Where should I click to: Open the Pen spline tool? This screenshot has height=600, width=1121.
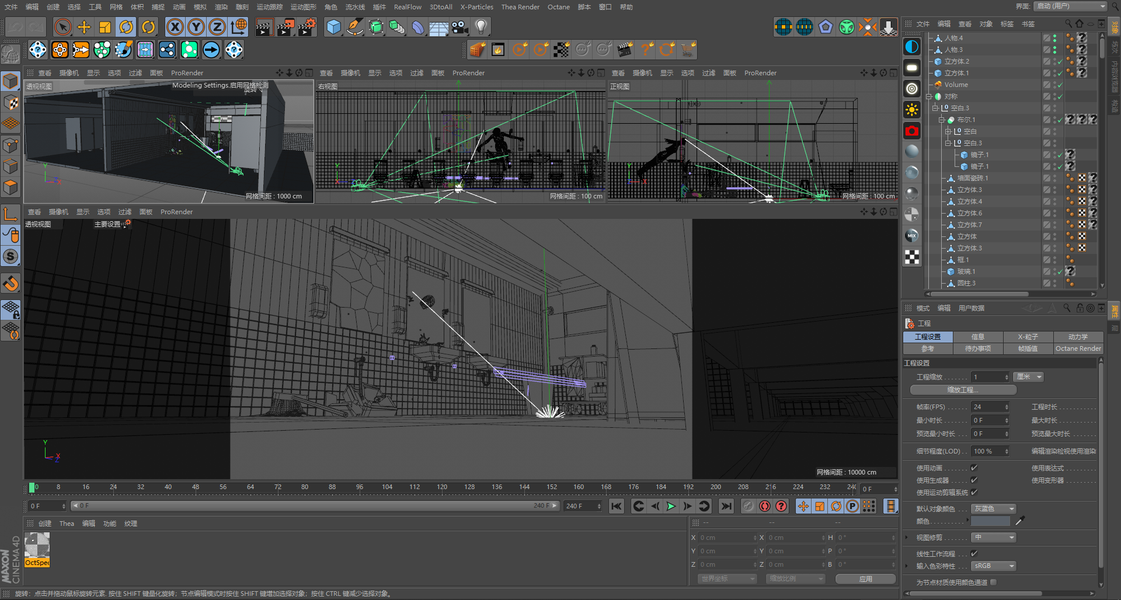pos(355,27)
